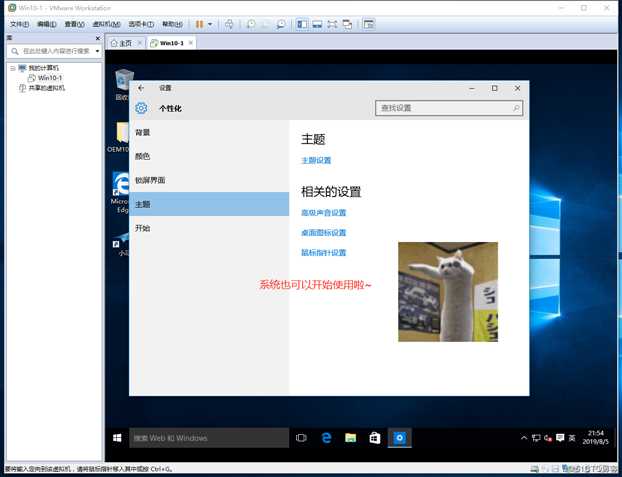Select the Recycle Bin desktop icon
Viewport: 622px width, 477px height.
click(123, 85)
